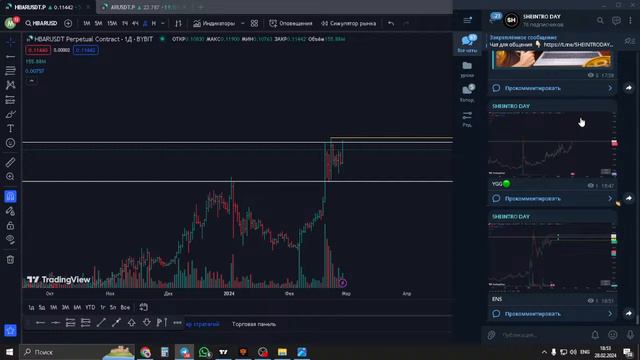
Task: Select the brush drawing tool
Action: pyautogui.click(x=10, y=114)
